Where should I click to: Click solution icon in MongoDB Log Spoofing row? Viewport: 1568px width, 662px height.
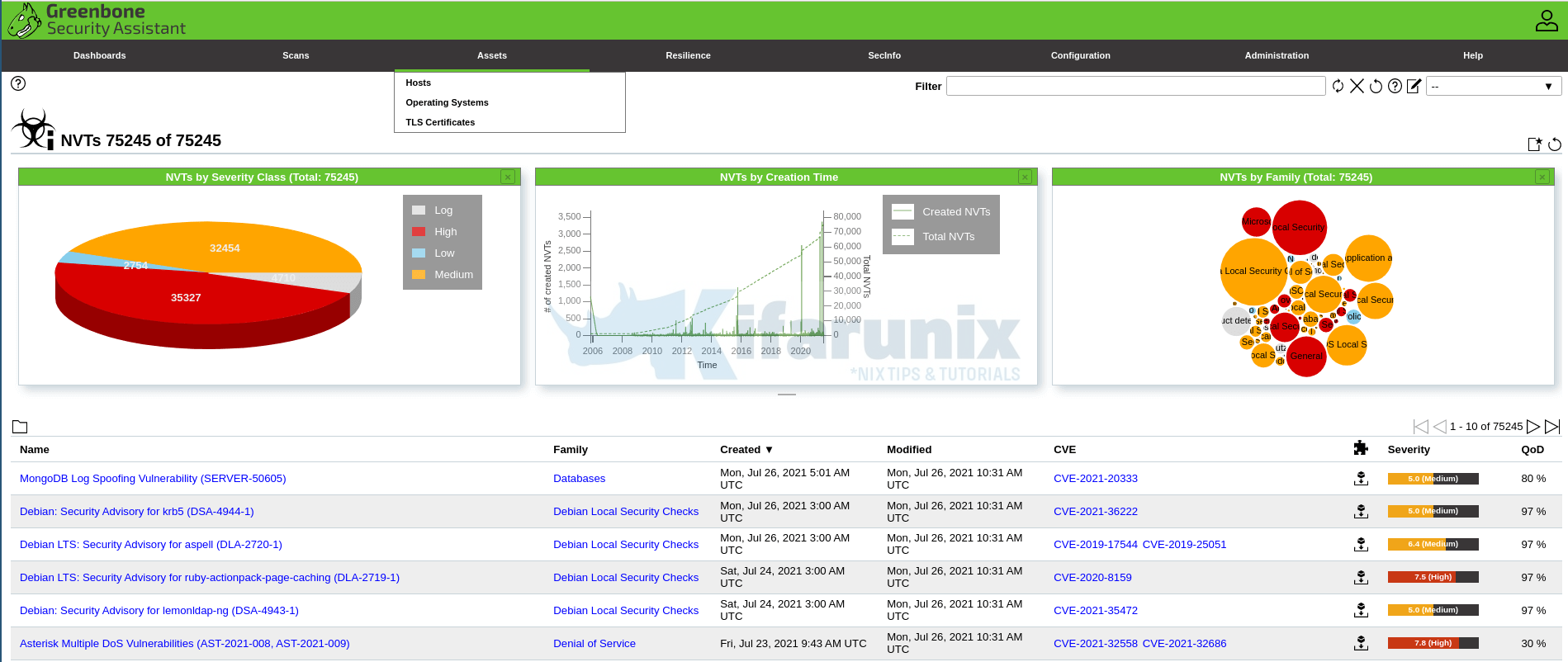[x=1362, y=479]
